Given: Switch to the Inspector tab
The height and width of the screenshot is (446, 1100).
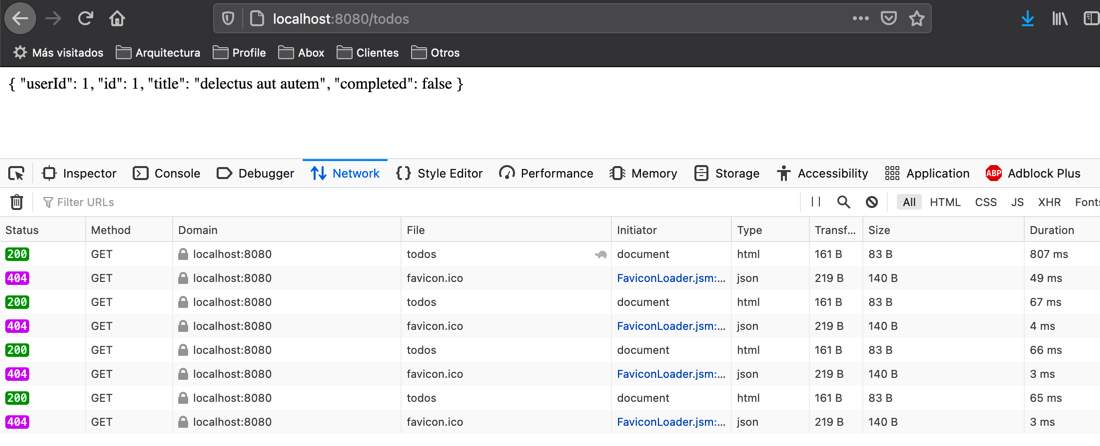Looking at the screenshot, I should [x=79, y=173].
